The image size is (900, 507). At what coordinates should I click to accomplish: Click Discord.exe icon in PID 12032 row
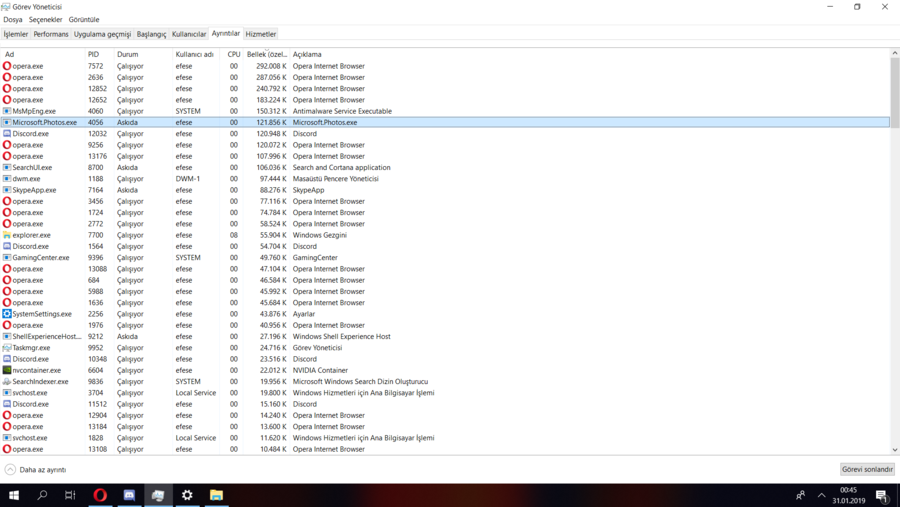click(x=7, y=134)
